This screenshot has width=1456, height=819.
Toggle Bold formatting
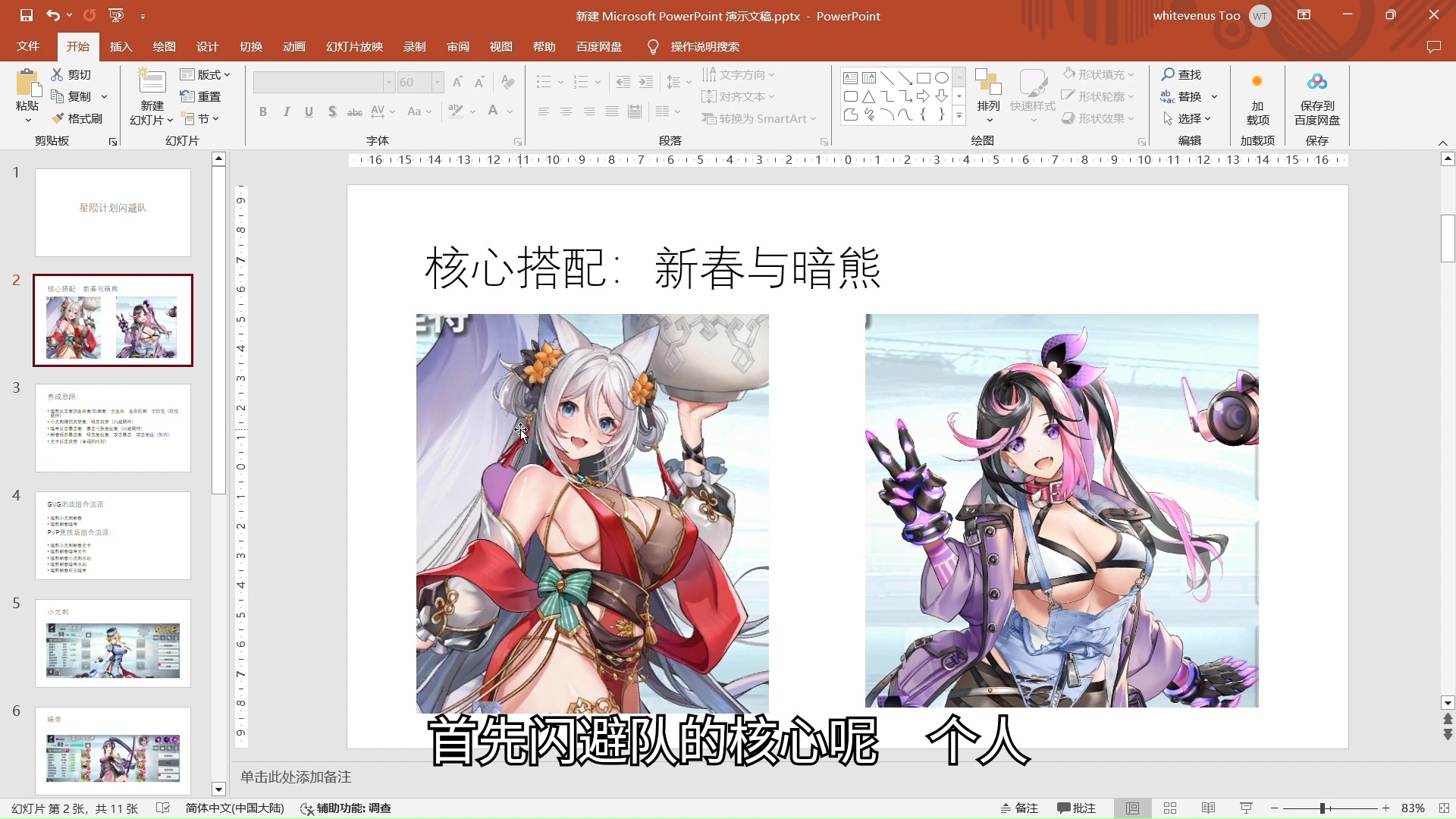263,111
